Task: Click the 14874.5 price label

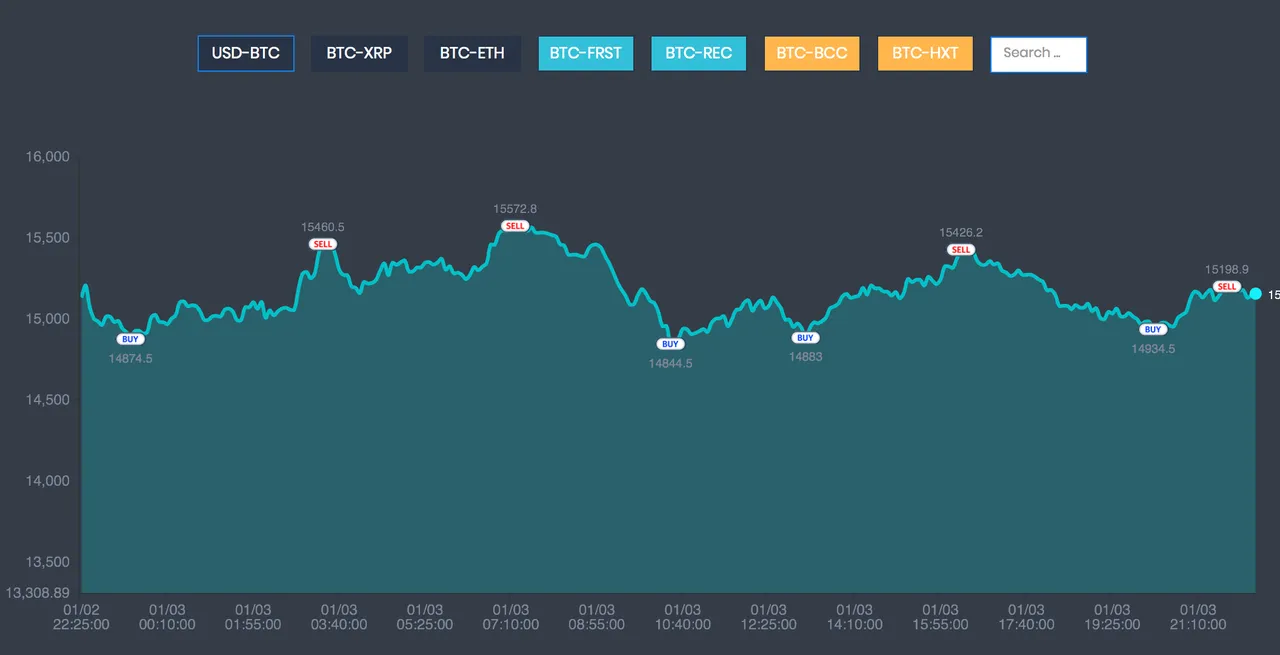Action: [x=131, y=359]
